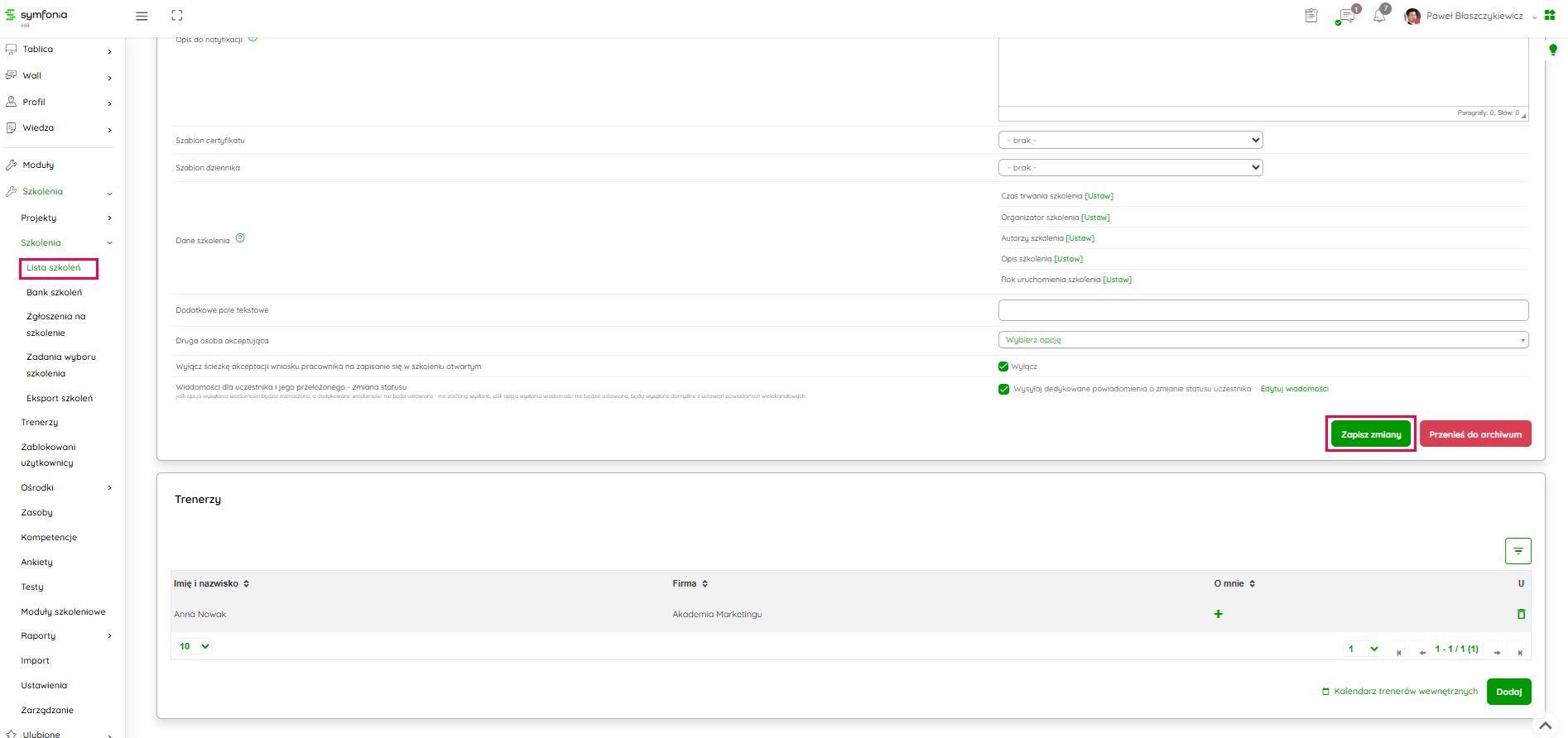The image size is (1568, 738).
Task: Click the hamburger menu icon
Action: point(142,16)
